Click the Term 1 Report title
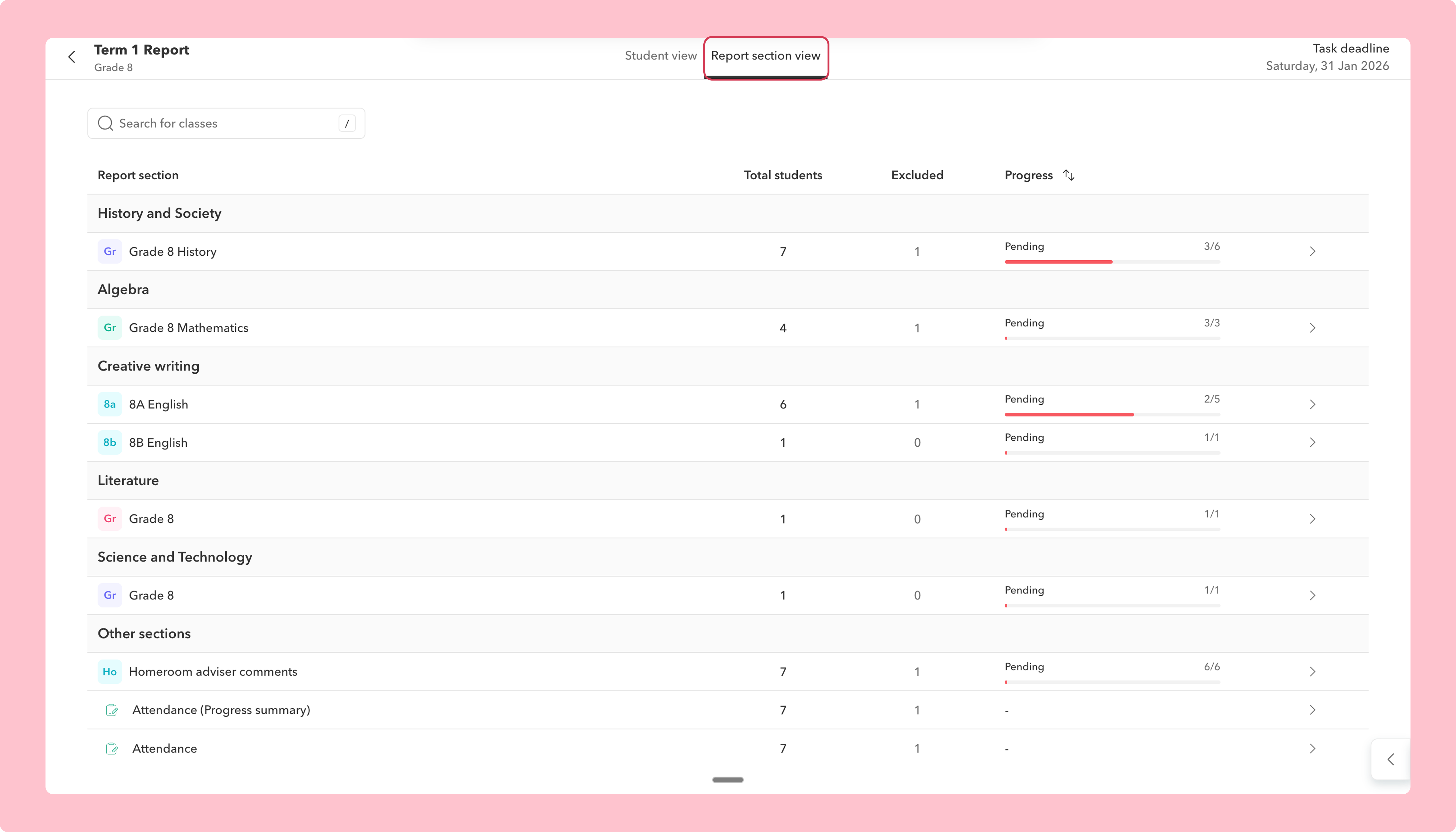 pyautogui.click(x=141, y=50)
